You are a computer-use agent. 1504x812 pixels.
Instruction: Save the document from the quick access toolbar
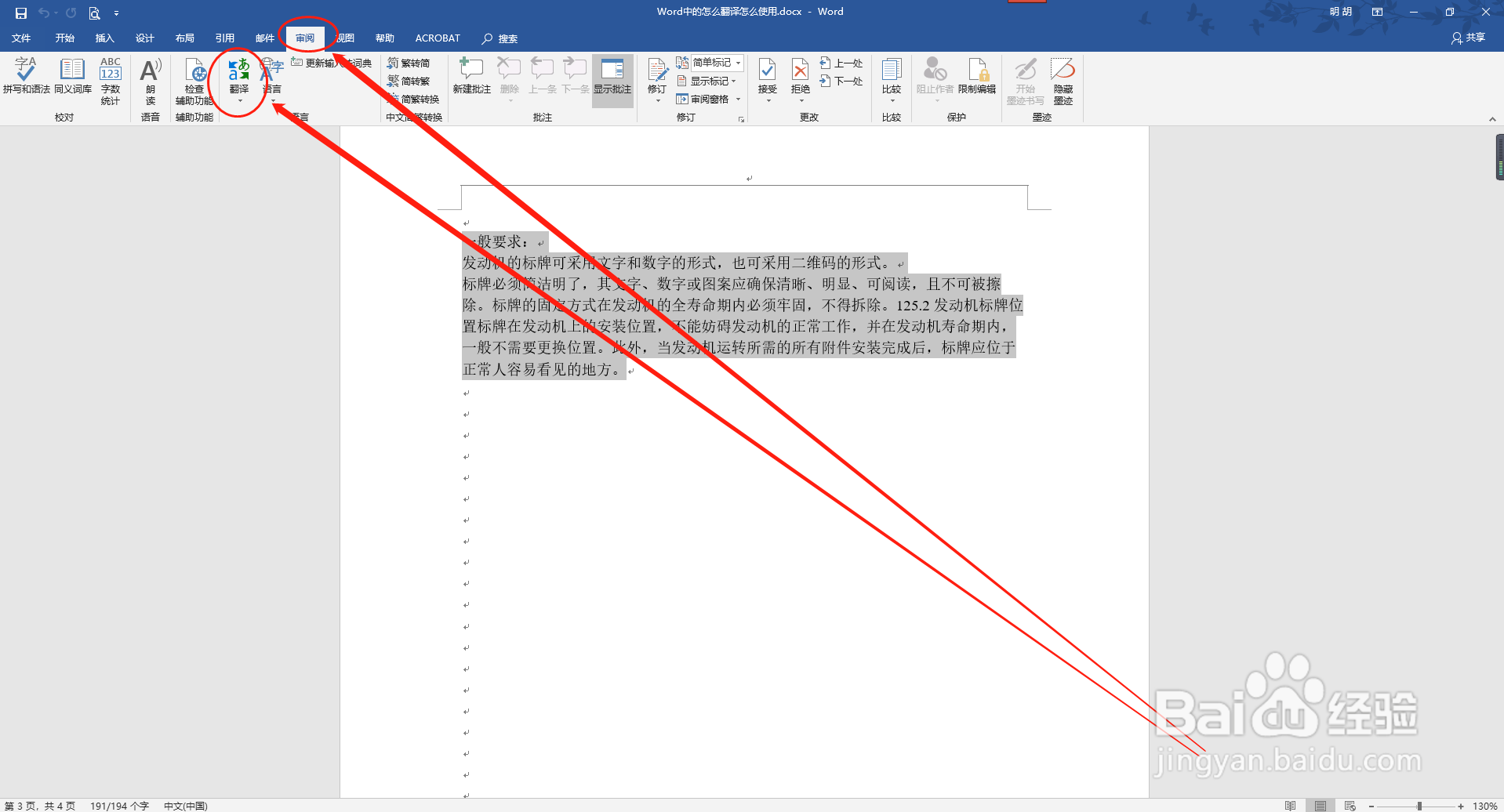tap(21, 13)
